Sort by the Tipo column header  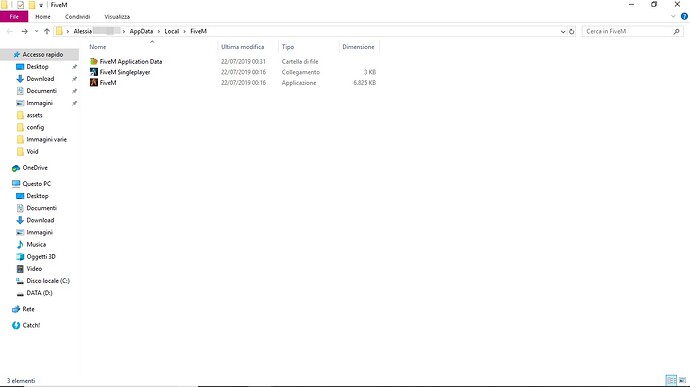click(x=288, y=47)
